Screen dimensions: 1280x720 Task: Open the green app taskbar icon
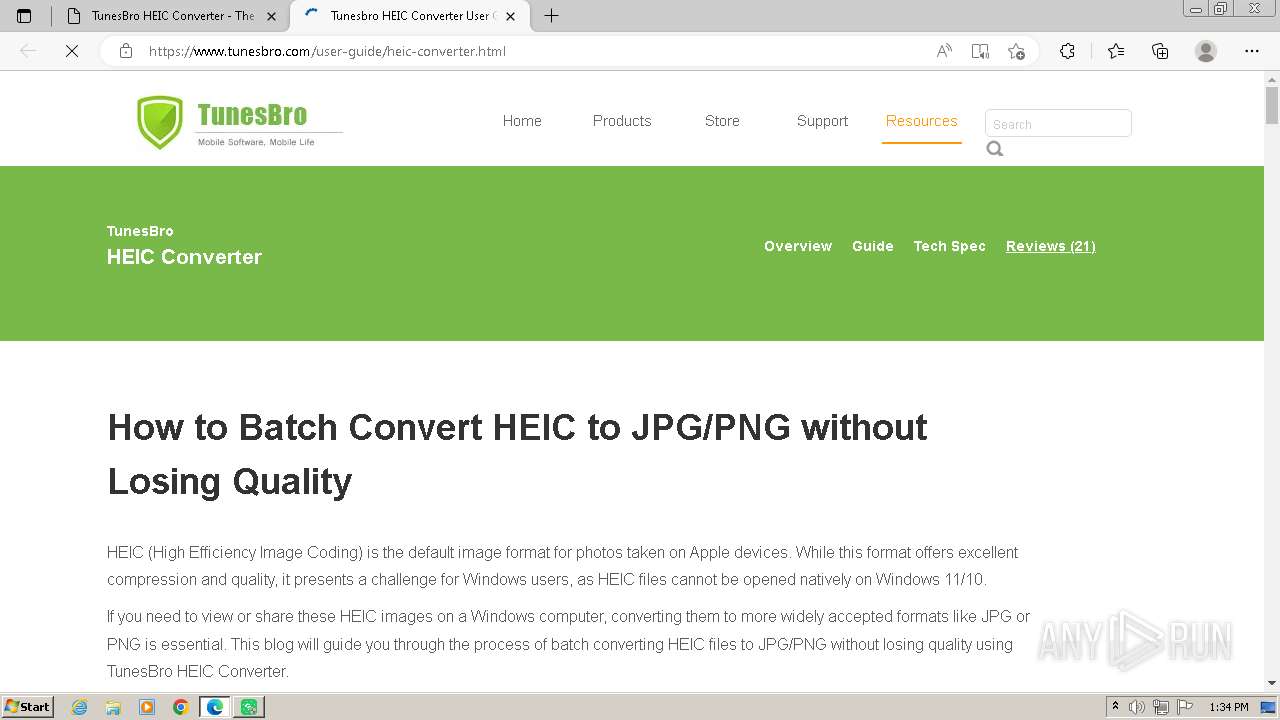tap(249, 707)
